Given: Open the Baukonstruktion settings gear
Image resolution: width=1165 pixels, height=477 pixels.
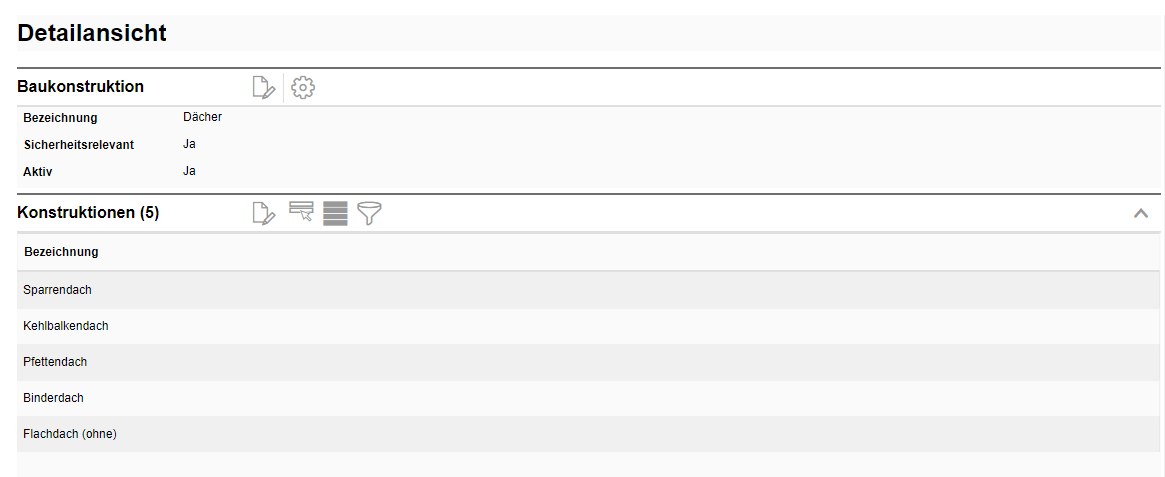Looking at the screenshot, I should [303, 88].
